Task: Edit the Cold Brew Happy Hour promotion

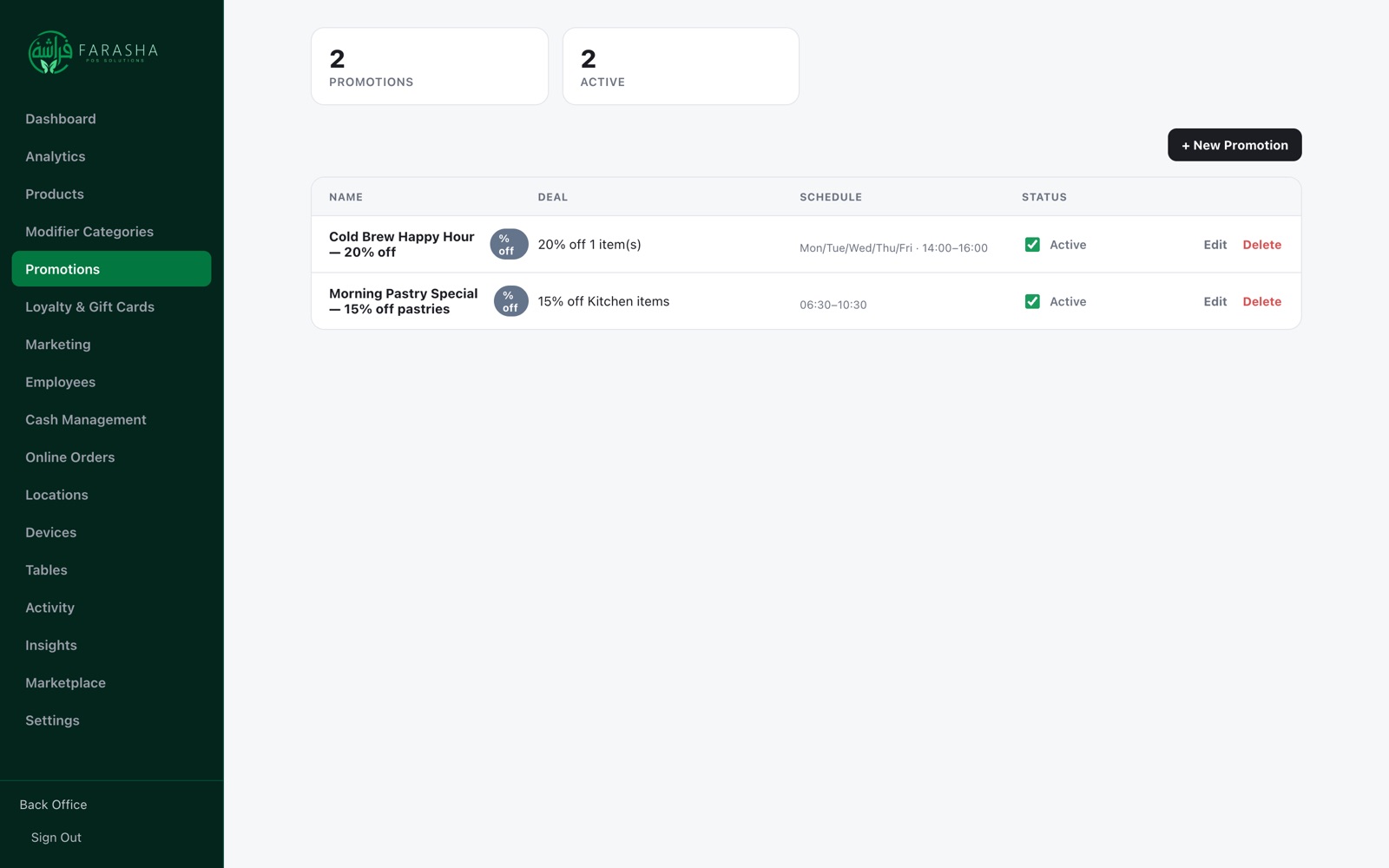Action: coord(1215,245)
